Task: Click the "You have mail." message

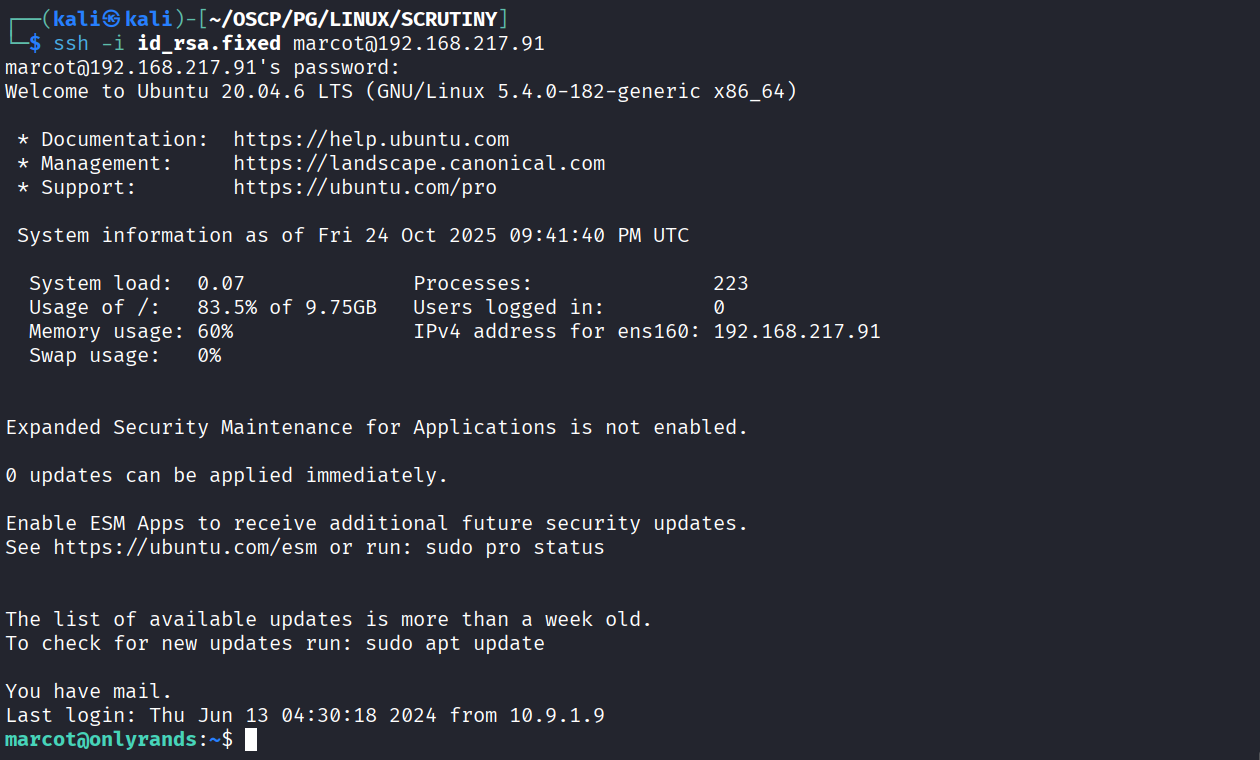Action: (x=89, y=691)
